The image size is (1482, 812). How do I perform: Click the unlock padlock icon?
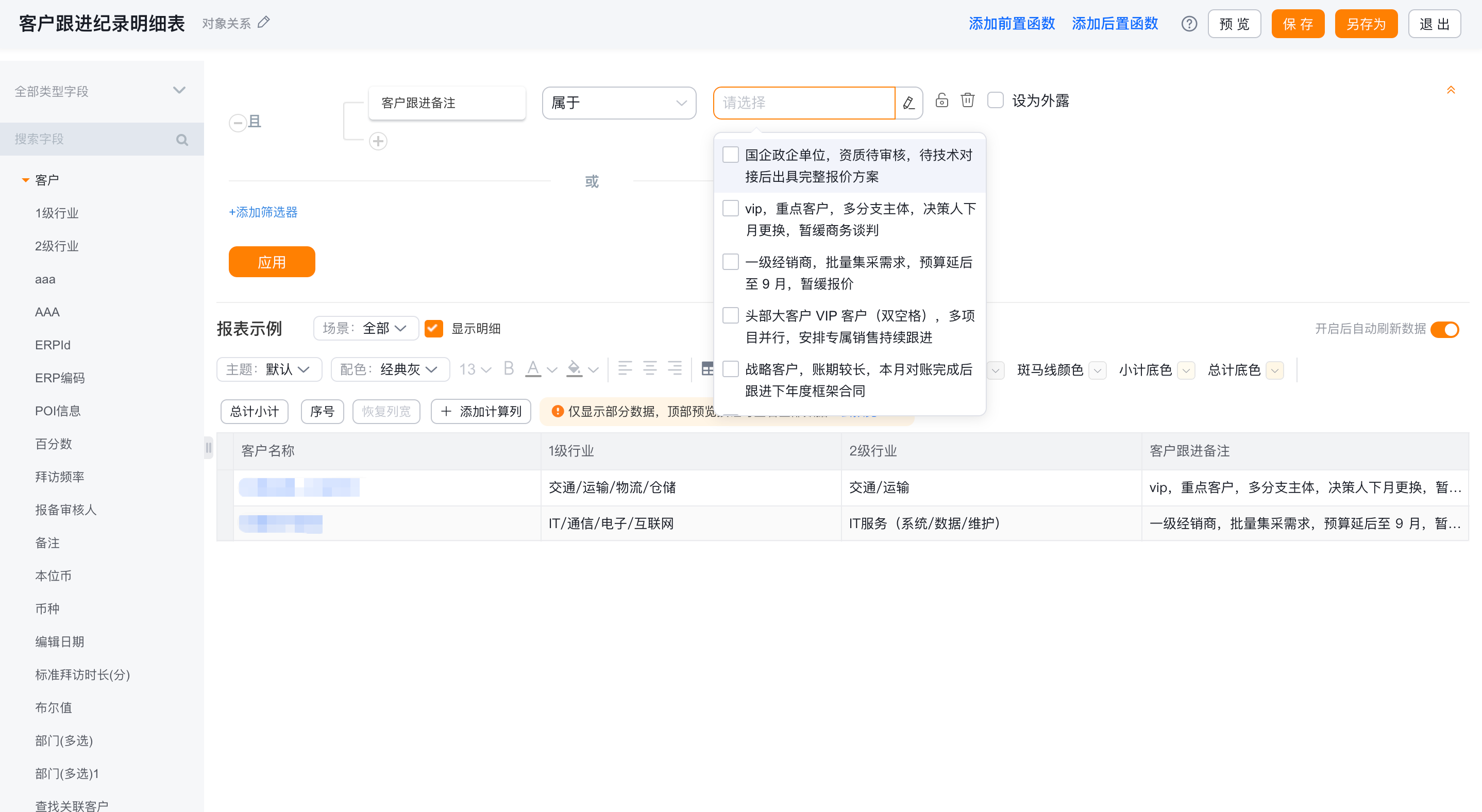(941, 100)
